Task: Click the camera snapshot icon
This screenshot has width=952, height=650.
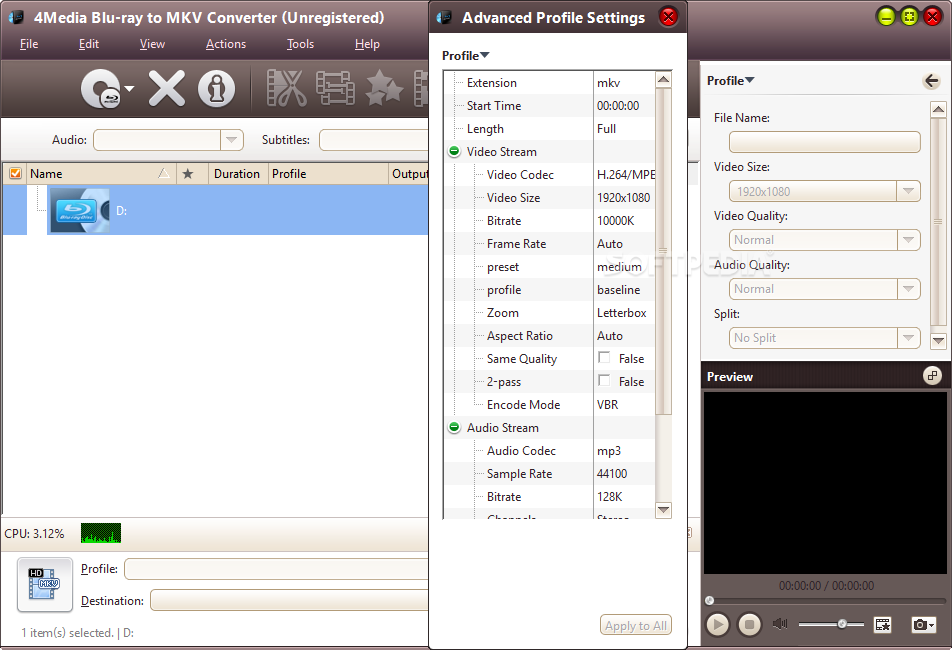Action: tap(922, 624)
